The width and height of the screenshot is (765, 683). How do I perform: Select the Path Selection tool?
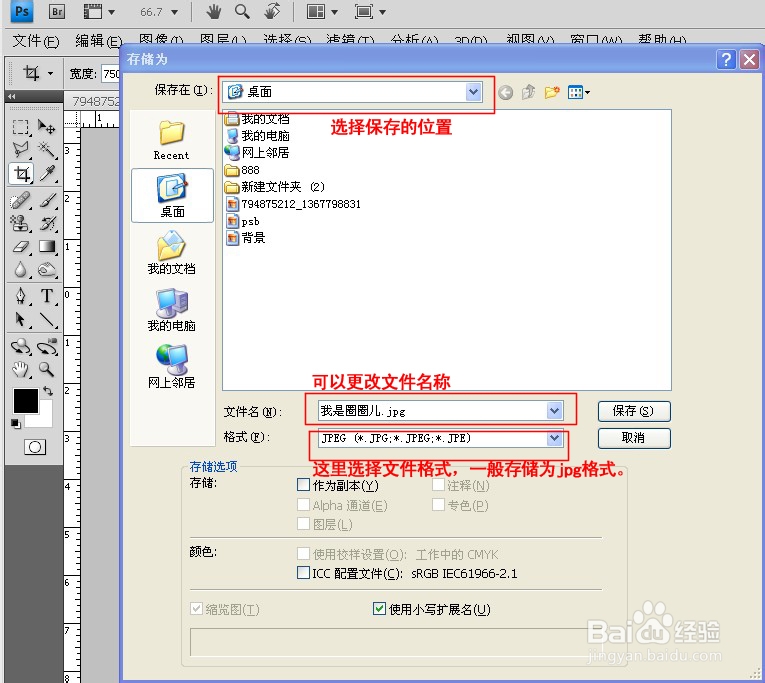(20, 320)
